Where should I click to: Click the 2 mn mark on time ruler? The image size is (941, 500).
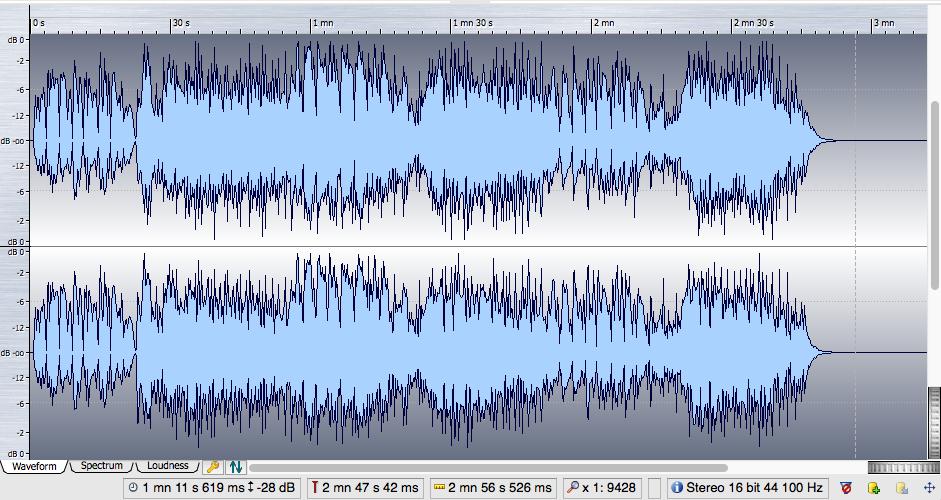pos(603,23)
